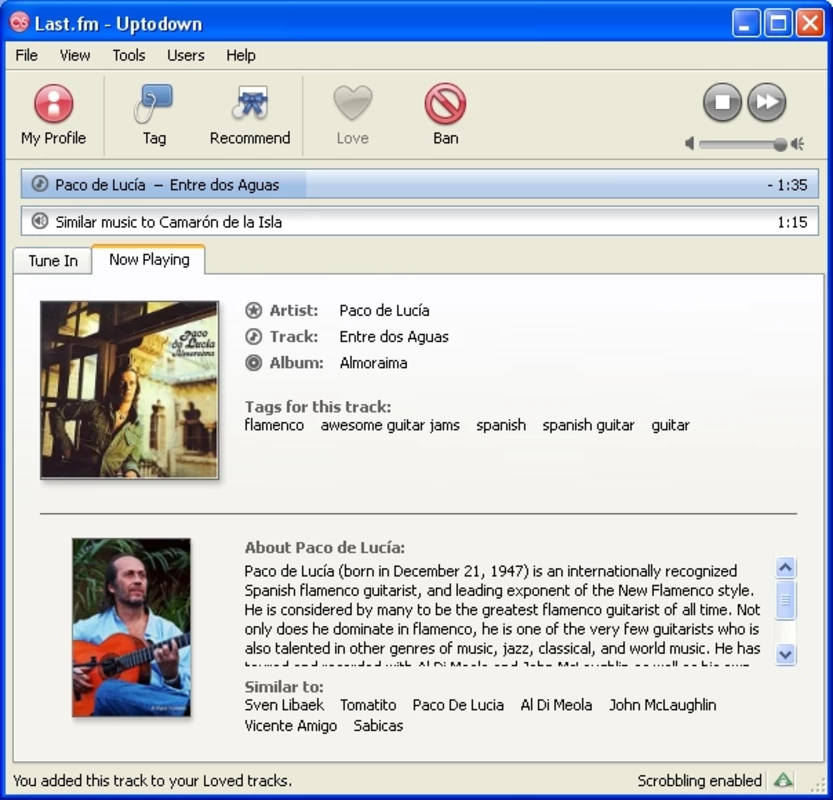Viewport: 833px width, 800px height.
Task: Click the remaining time -1:35
Action: [787, 185]
